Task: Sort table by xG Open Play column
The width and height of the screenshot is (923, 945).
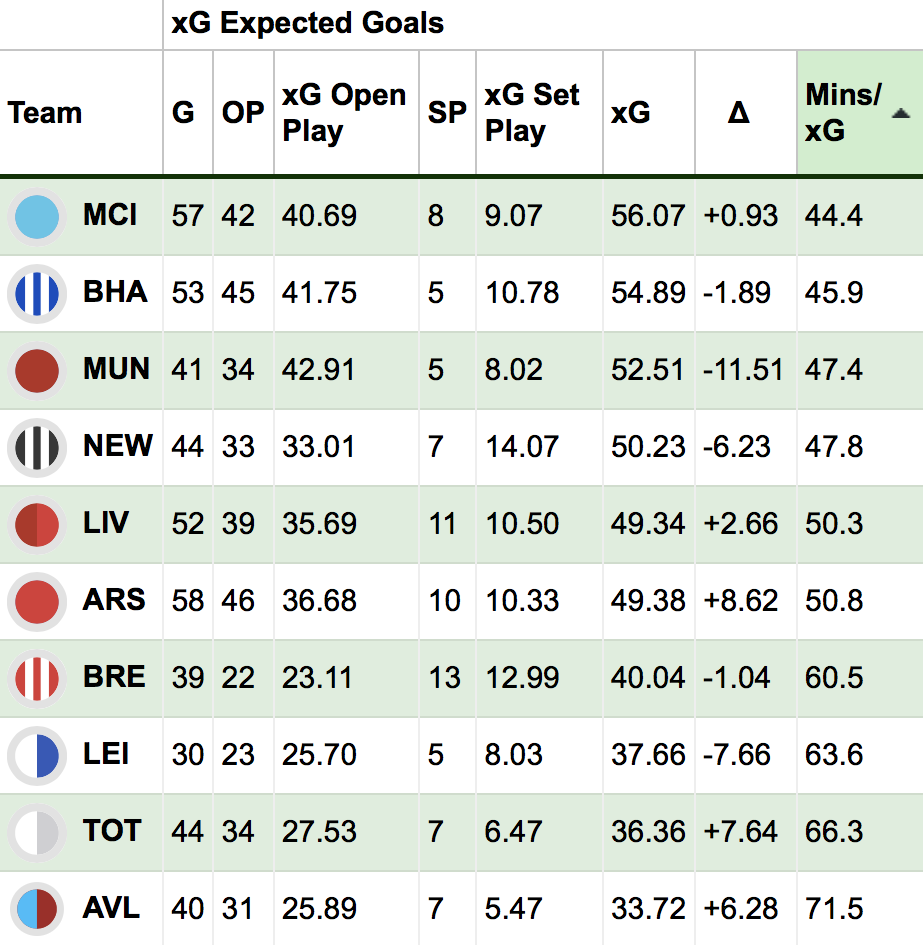Action: (344, 113)
